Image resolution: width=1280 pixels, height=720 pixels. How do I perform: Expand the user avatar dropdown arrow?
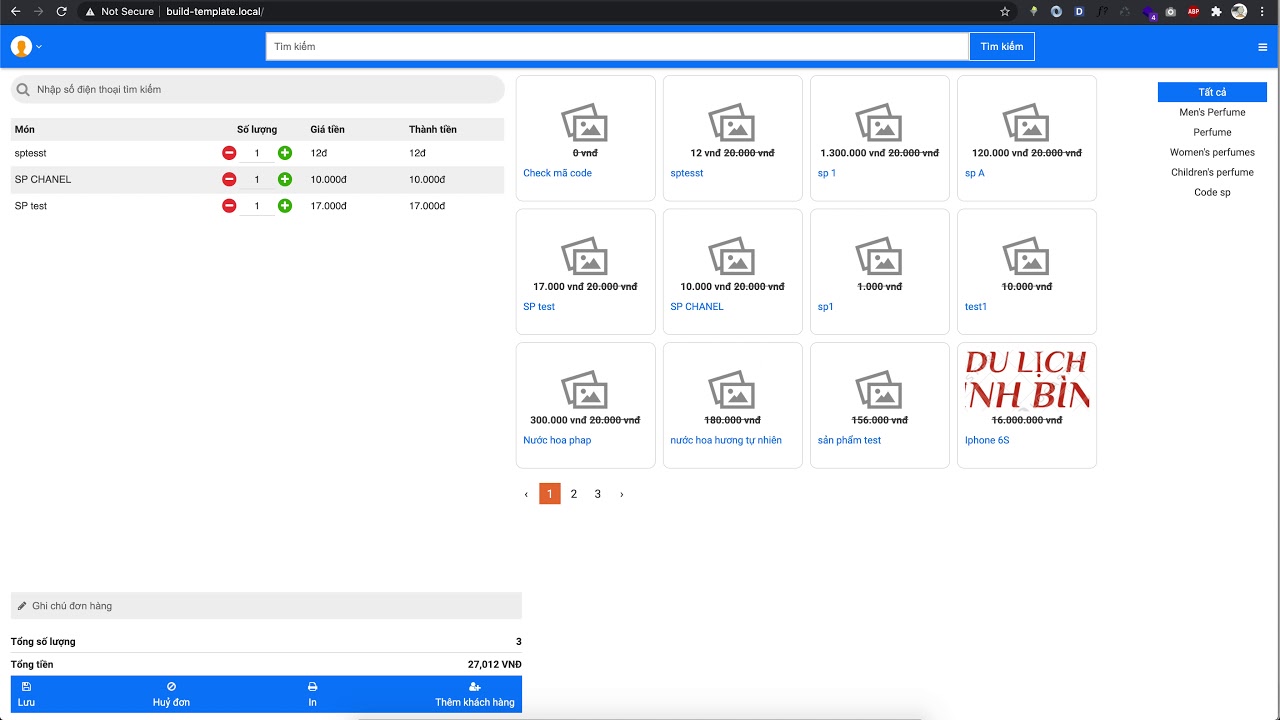point(39,47)
